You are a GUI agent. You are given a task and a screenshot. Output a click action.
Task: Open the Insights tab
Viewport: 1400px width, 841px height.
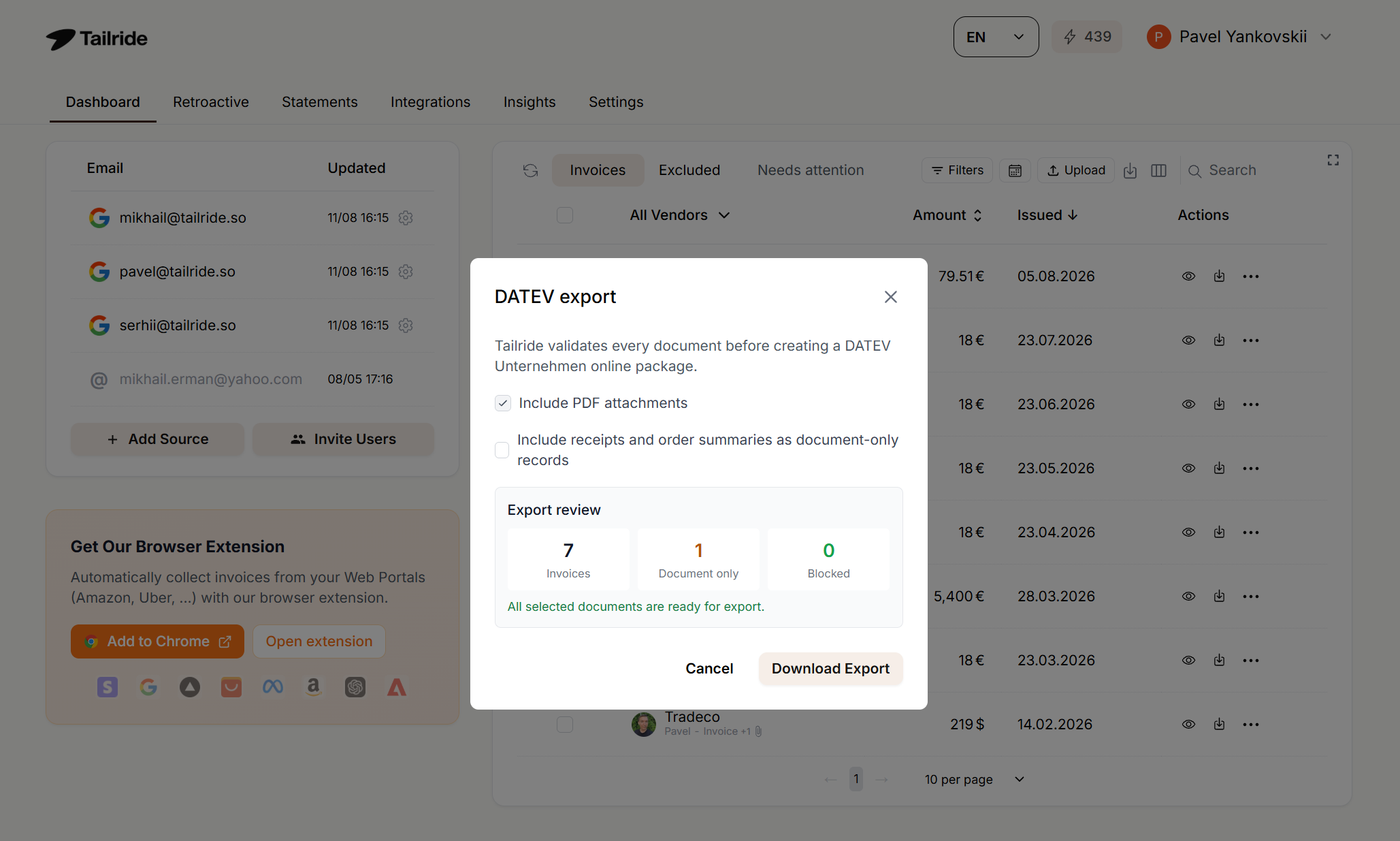pyautogui.click(x=530, y=102)
